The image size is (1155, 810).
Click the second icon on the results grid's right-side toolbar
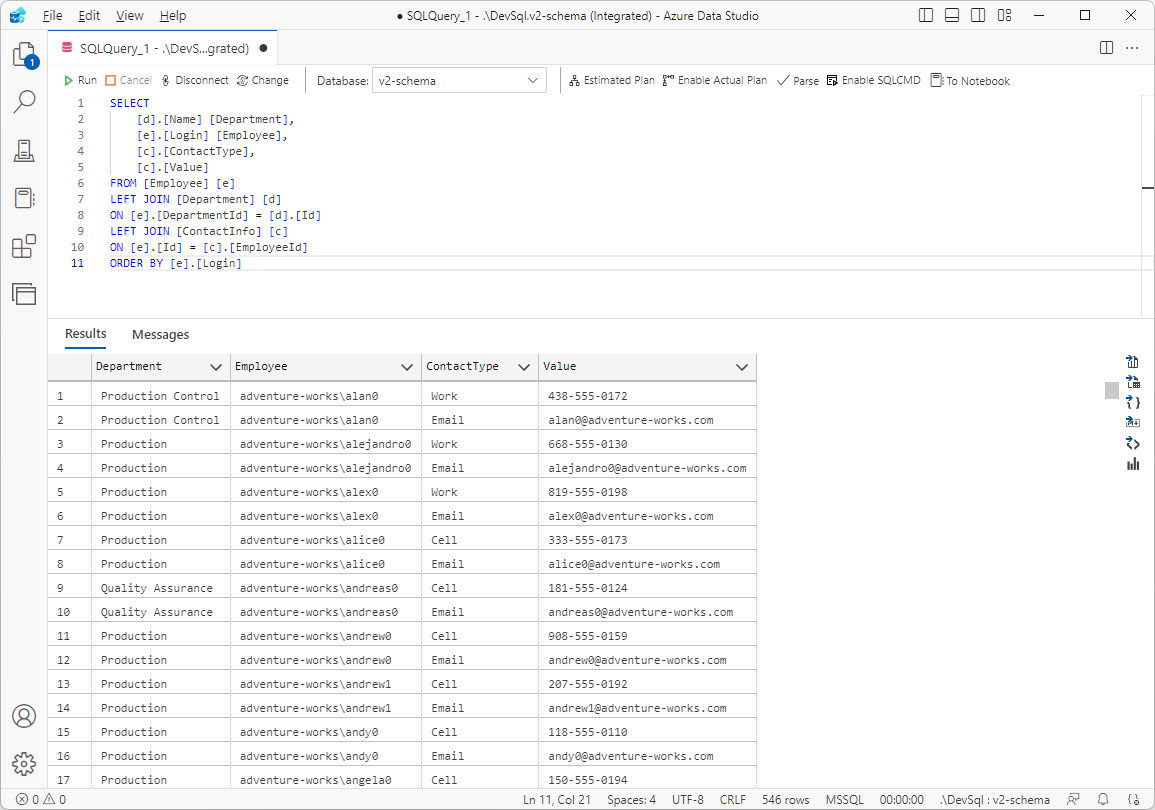pos(1133,381)
